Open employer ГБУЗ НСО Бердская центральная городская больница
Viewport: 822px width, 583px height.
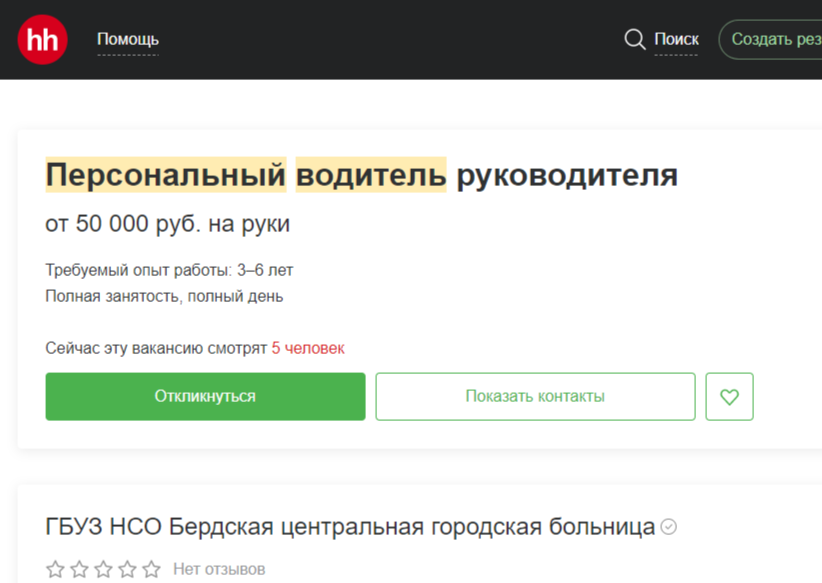point(350,526)
